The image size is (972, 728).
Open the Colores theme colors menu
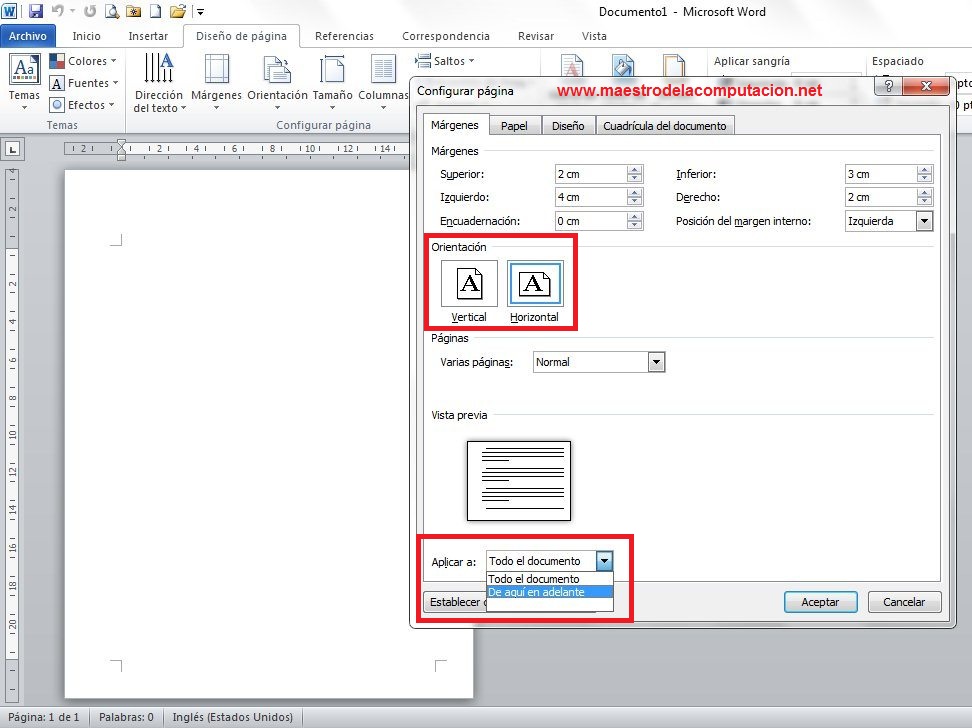point(83,61)
